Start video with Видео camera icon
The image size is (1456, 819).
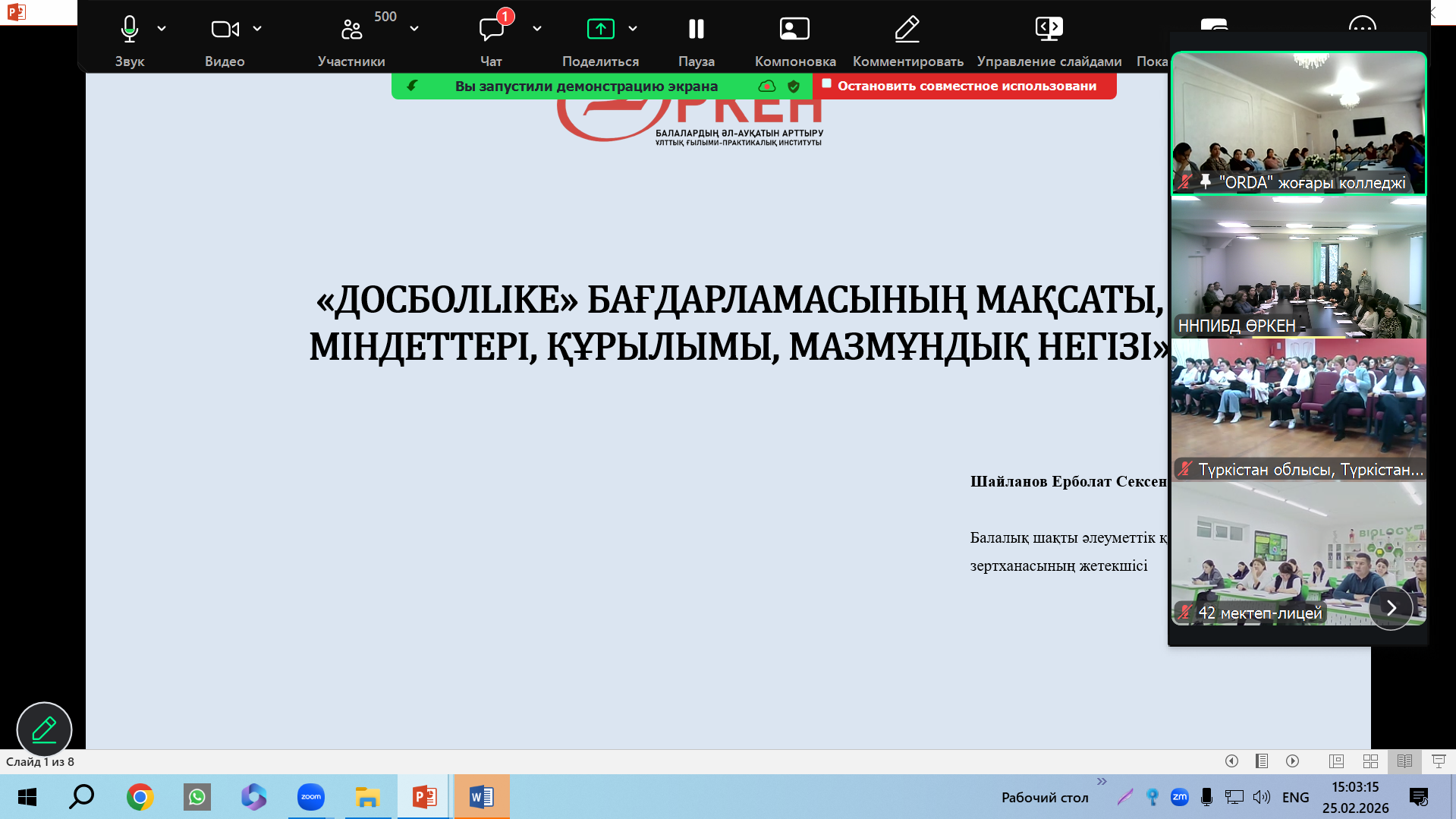[225, 29]
